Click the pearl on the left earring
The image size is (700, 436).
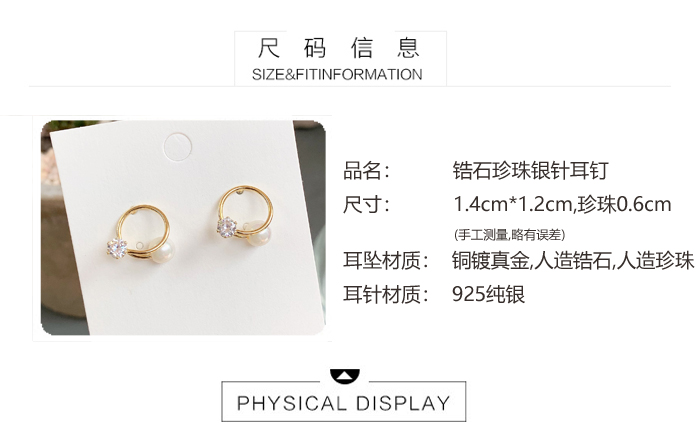[161, 250]
